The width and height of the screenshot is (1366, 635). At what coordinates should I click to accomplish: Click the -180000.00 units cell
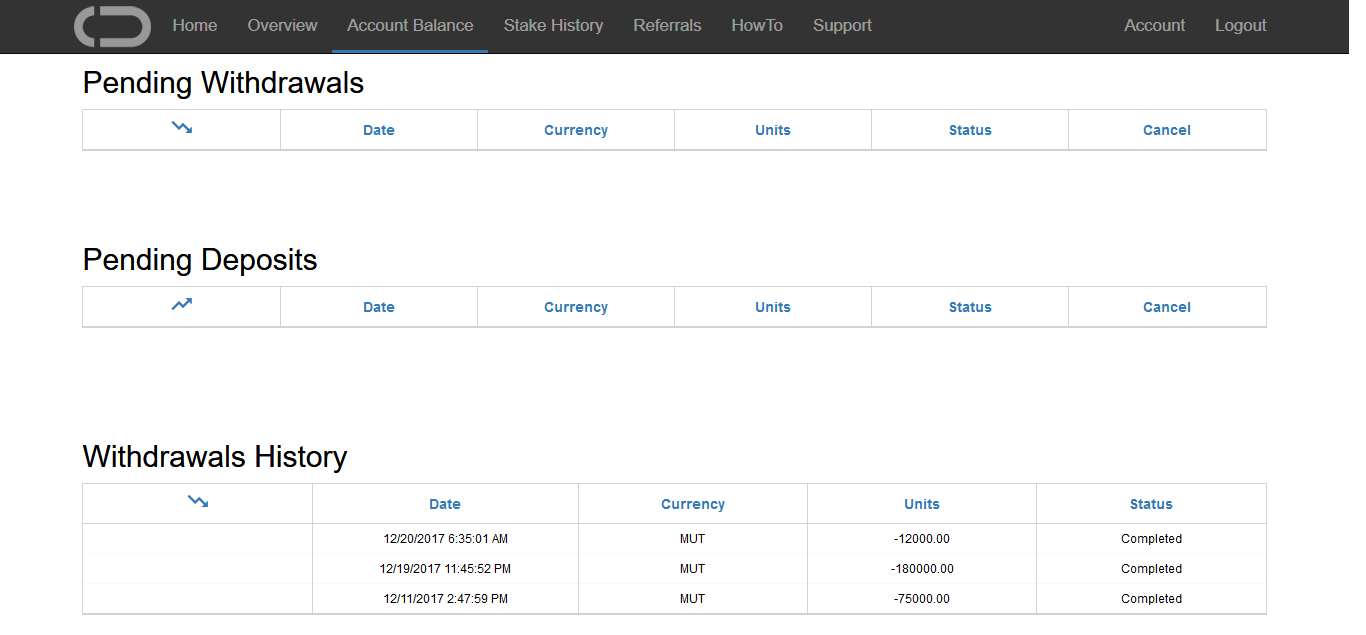click(x=921, y=568)
